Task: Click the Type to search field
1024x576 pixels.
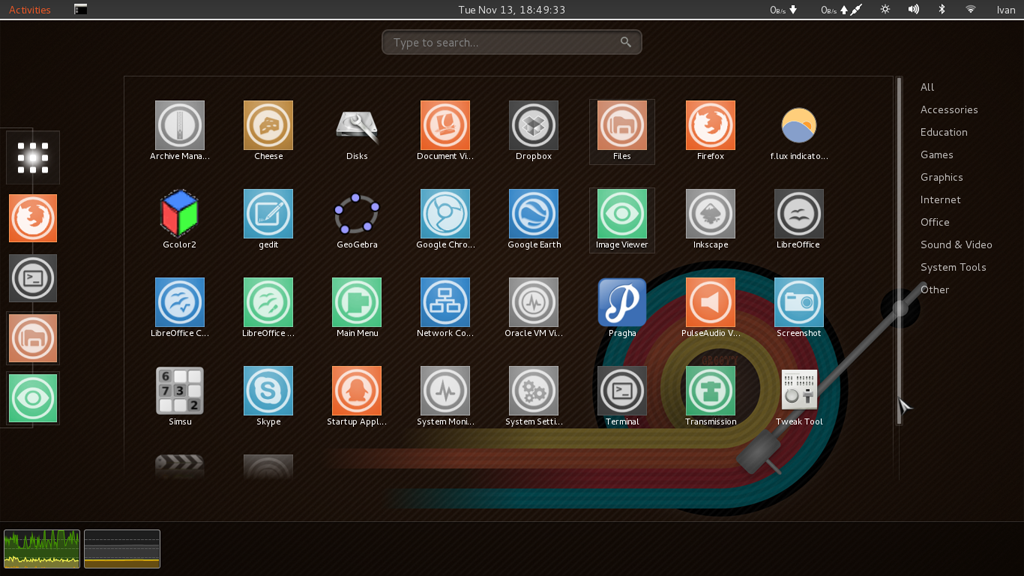Action: tap(511, 42)
